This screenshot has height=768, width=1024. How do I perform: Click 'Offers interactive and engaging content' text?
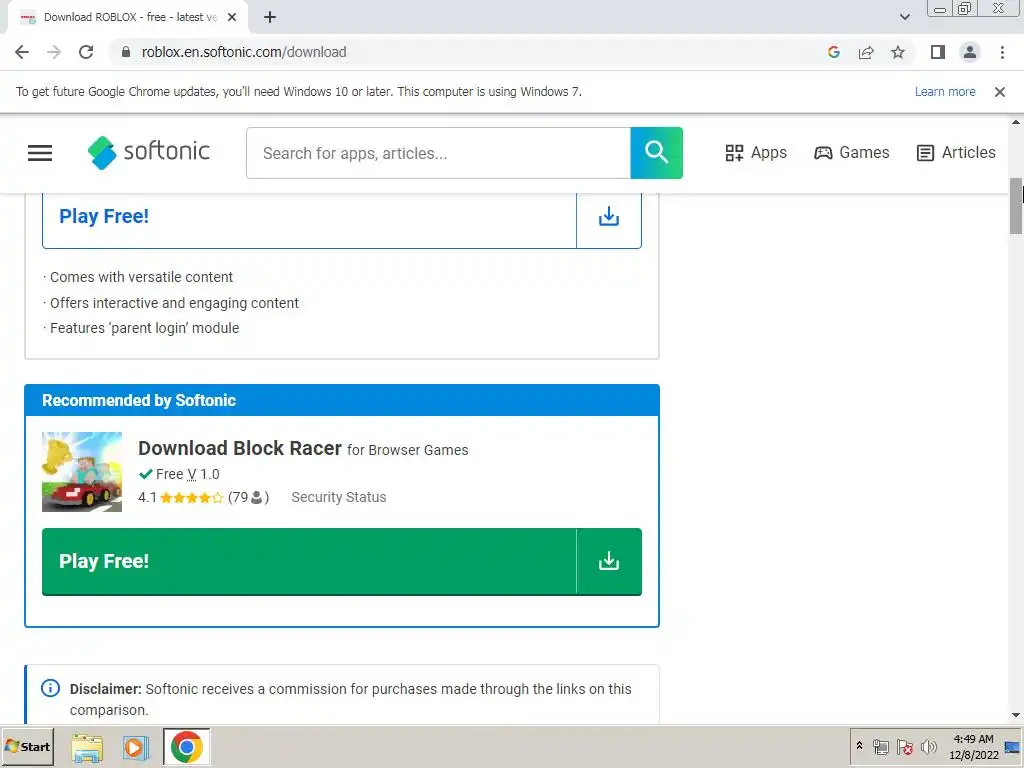pyautogui.click(x=174, y=303)
